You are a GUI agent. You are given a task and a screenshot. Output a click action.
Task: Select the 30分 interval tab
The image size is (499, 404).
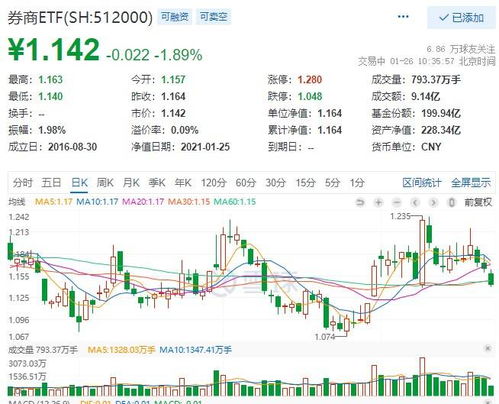point(276,183)
